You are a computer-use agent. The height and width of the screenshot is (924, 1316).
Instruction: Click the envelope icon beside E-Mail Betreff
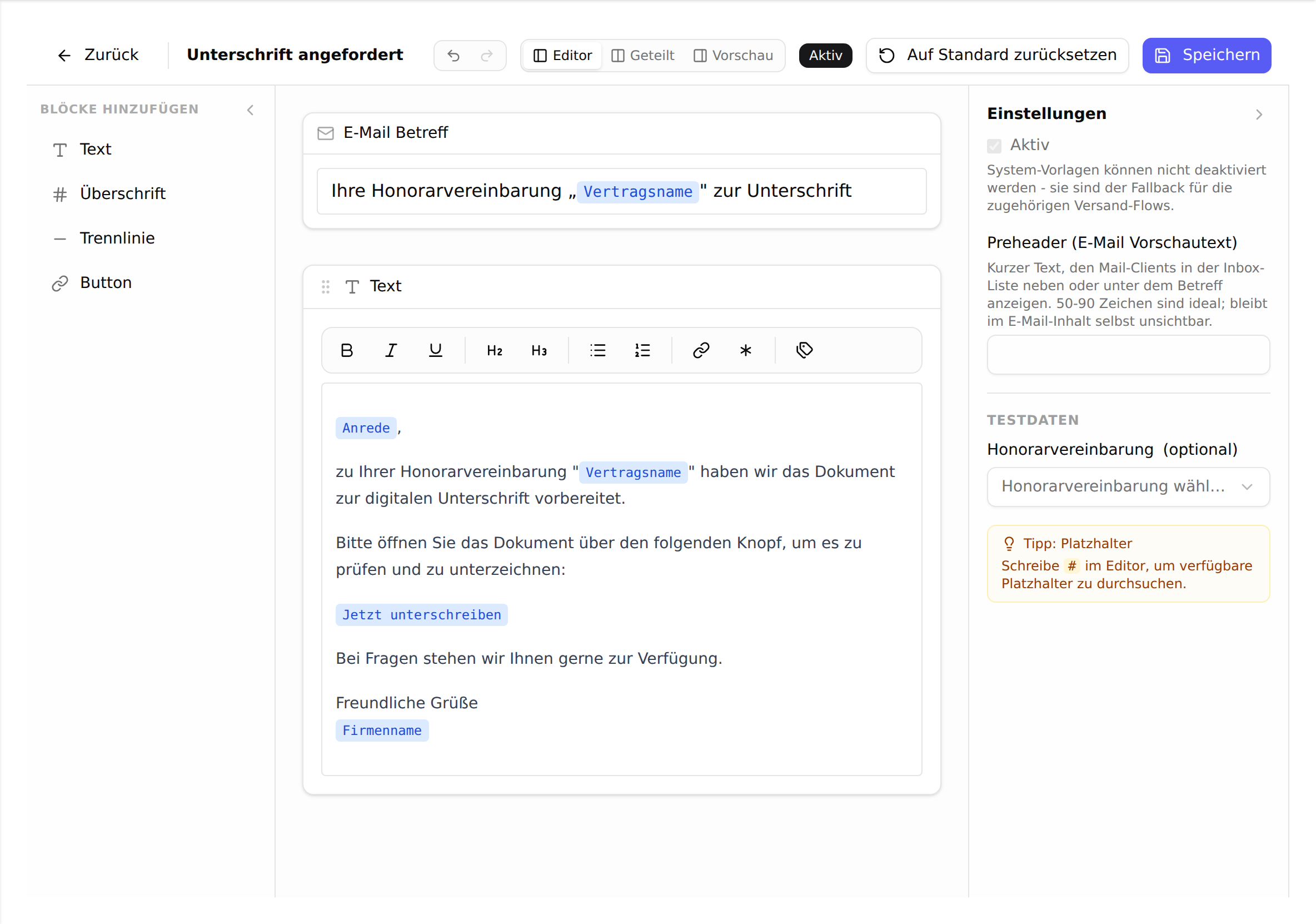pyautogui.click(x=326, y=133)
